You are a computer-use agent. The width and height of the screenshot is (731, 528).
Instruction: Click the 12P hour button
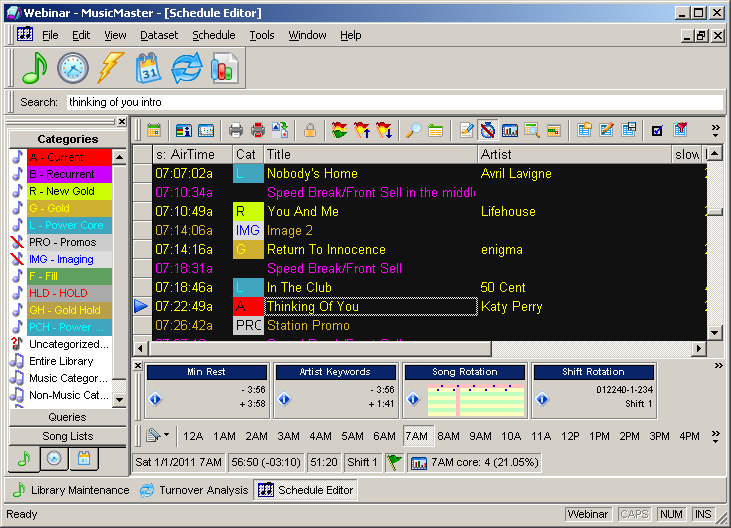tap(570, 436)
